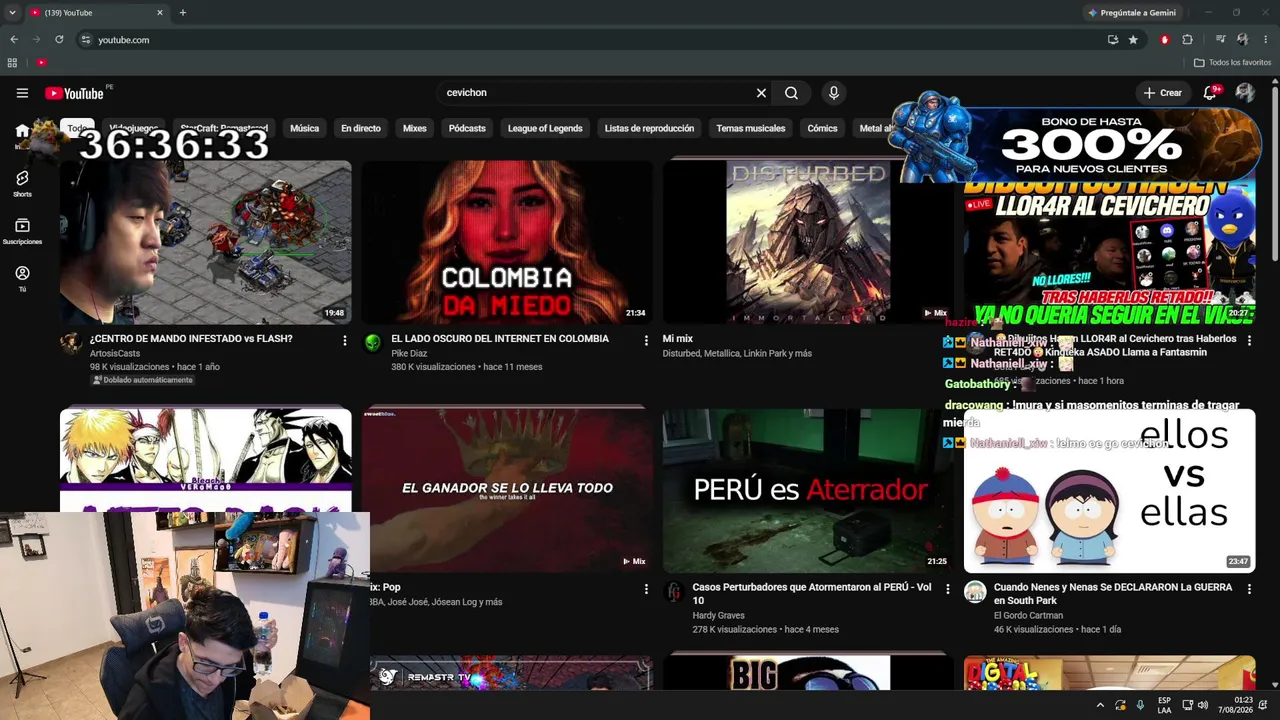Open a new browser tab

pos(182,13)
